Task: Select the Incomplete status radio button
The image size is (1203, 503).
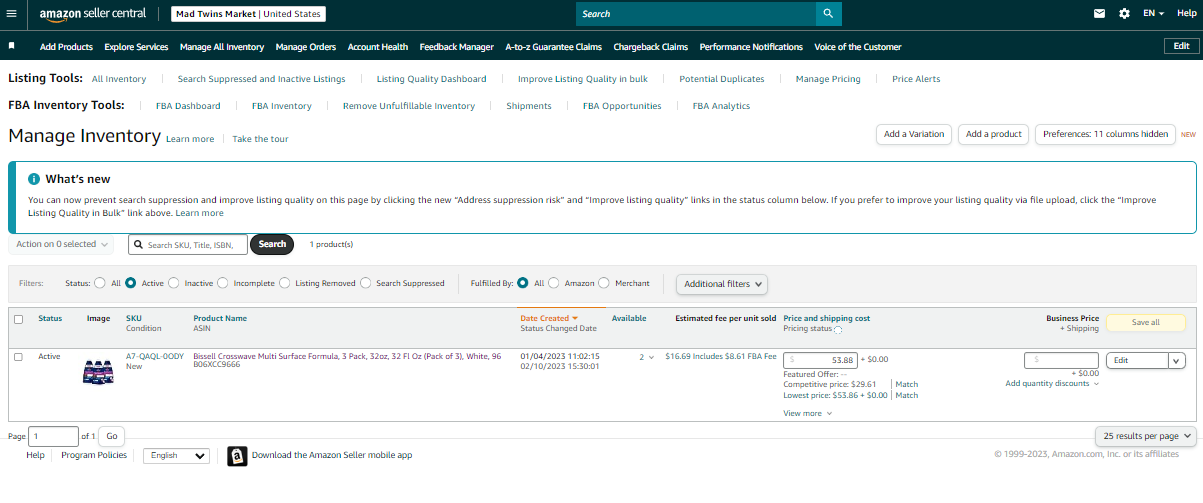Action: (x=222, y=283)
